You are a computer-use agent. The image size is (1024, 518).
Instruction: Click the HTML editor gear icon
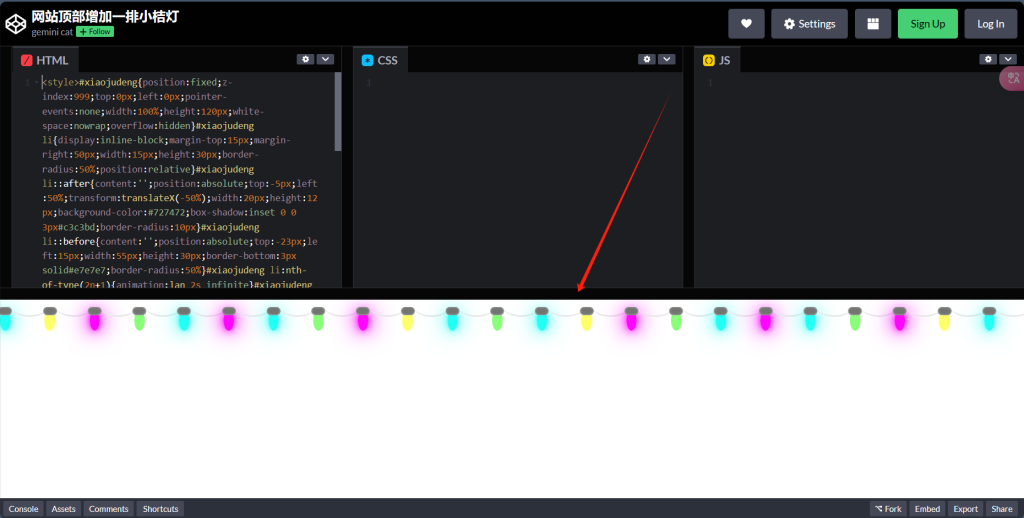pyautogui.click(x=305, y=59)
